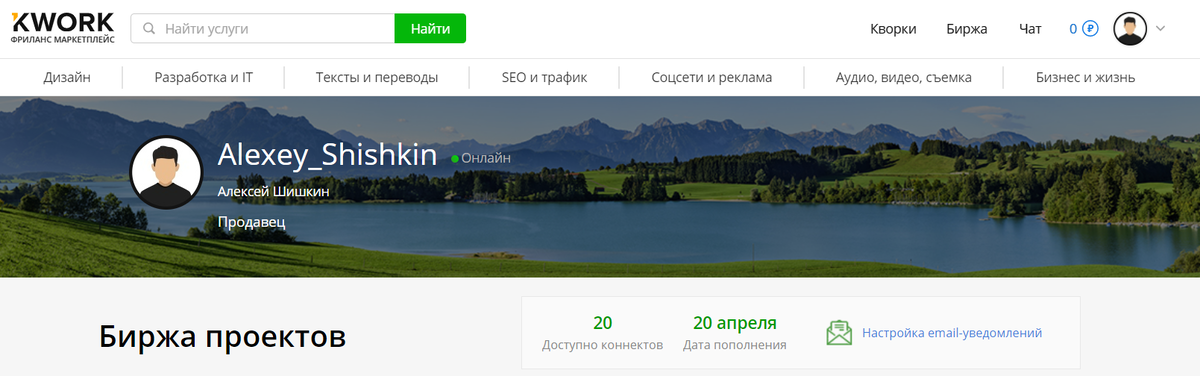Click the green online status dot
The image size is (1200, 376).
(455, 158)
